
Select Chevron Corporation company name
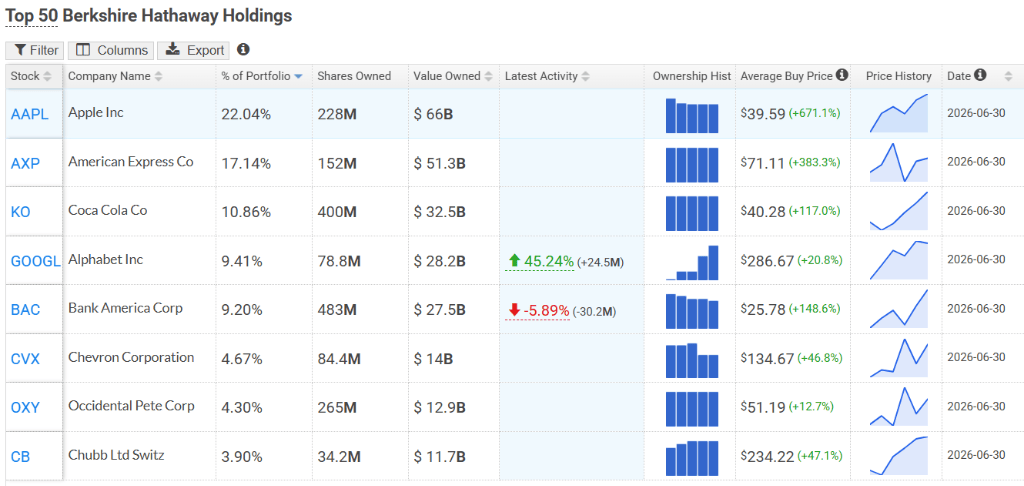131,357
